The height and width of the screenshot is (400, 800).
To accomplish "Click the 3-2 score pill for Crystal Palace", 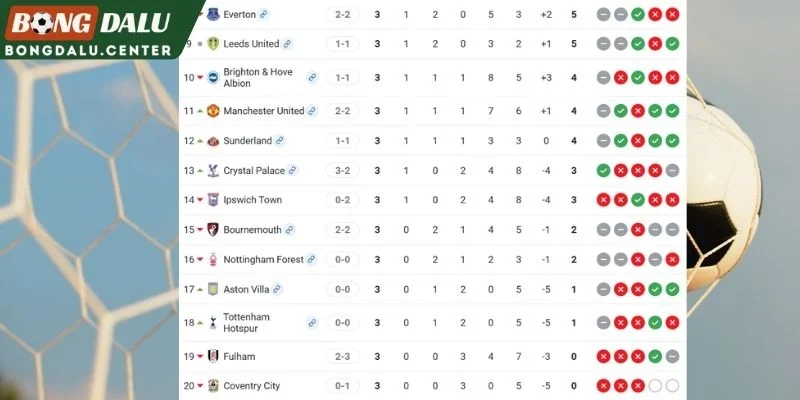I will tap(342, 170).
